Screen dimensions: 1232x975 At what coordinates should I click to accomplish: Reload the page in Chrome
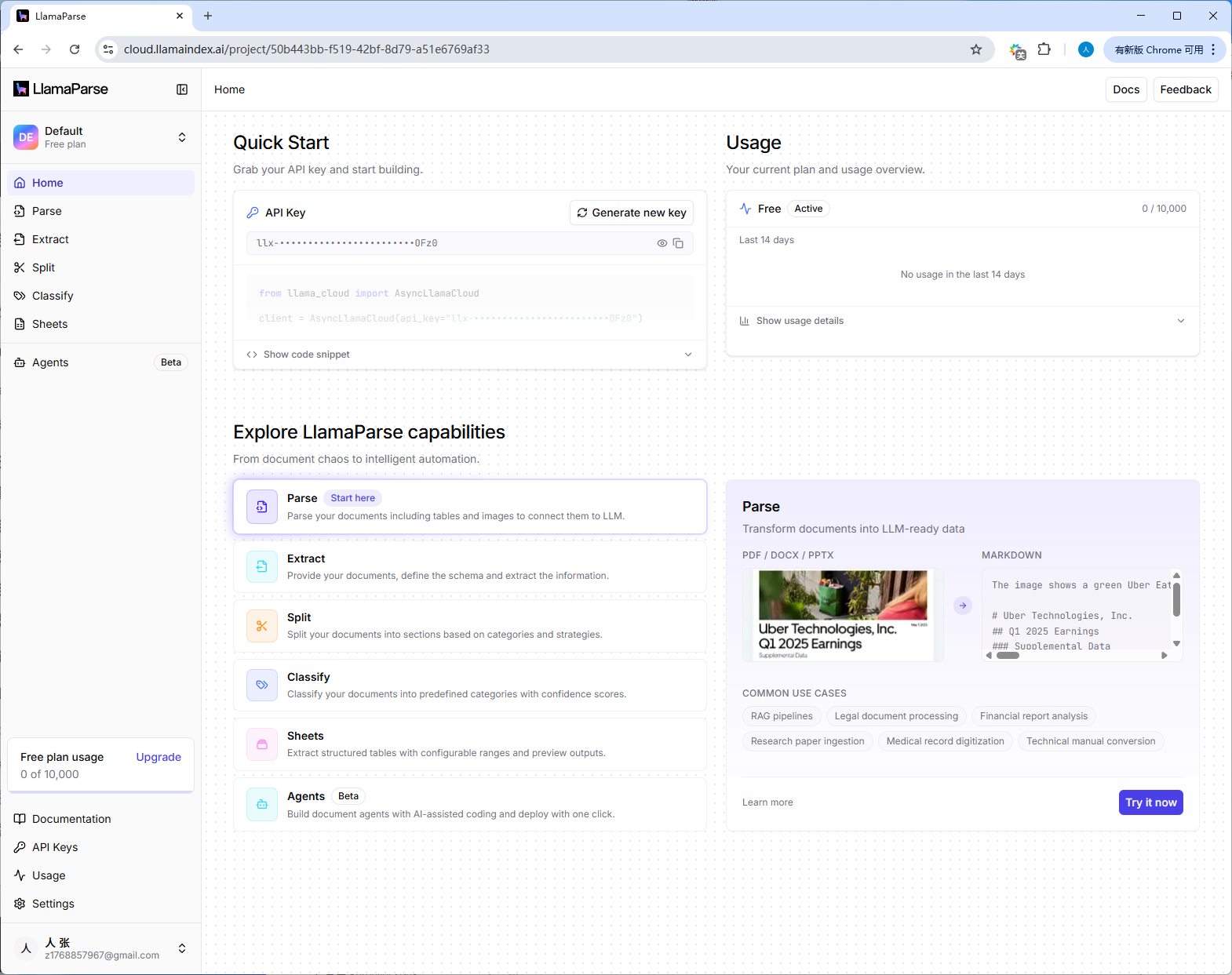click(75, 49)
